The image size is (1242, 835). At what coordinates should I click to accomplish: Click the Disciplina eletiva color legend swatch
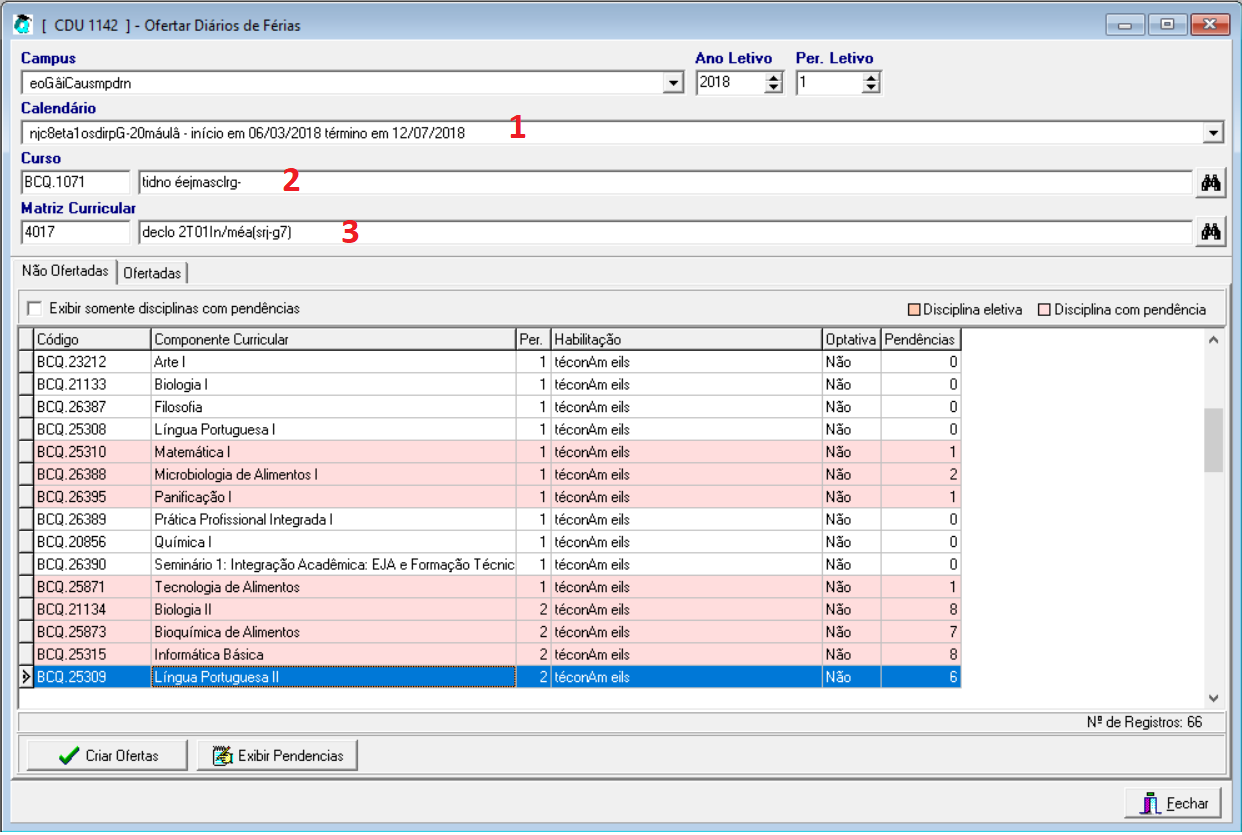[914, 310]
